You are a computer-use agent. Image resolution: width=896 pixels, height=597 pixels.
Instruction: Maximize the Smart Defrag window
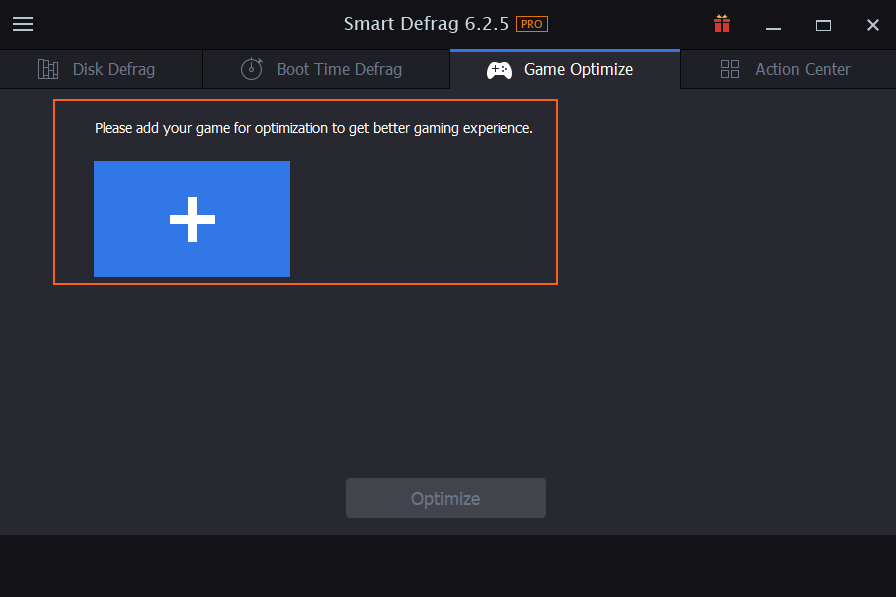823,25
